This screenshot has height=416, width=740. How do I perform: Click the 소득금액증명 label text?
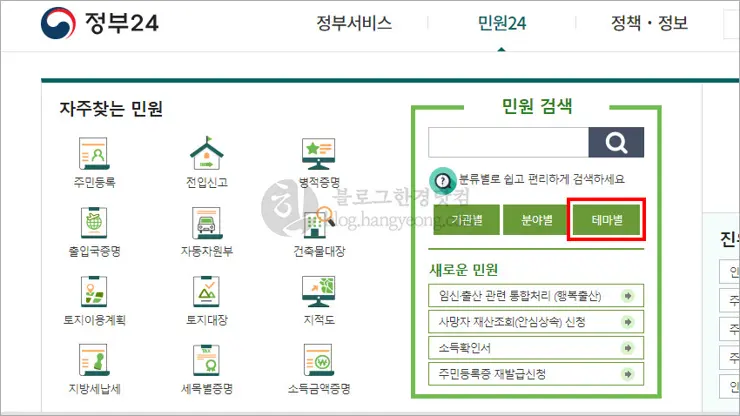(x=319, y=389)
